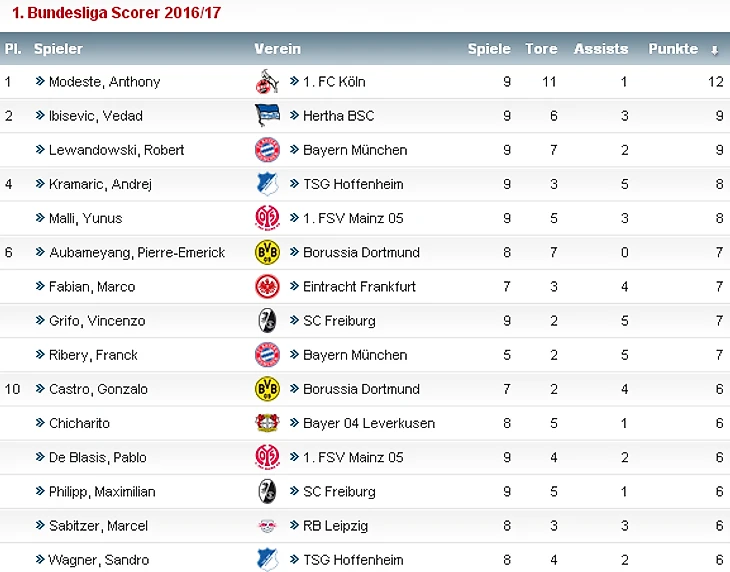The width and height of the screenshot is (730, 572).
Task: Click the TSG Hoffenheim crest beside Kramaric
Action: pyautogui.click(x=267, y=184)
